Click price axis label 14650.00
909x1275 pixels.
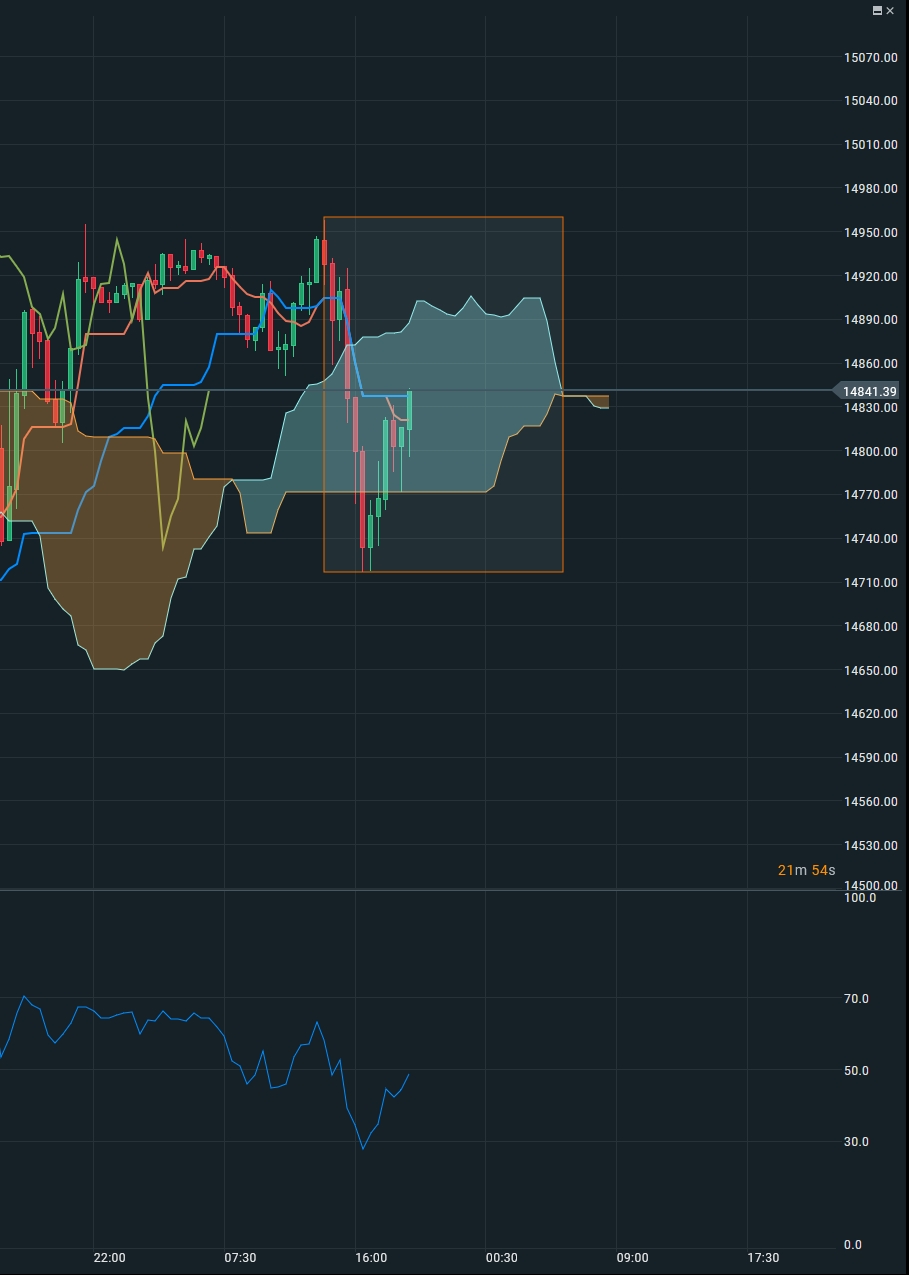point(870,670)
